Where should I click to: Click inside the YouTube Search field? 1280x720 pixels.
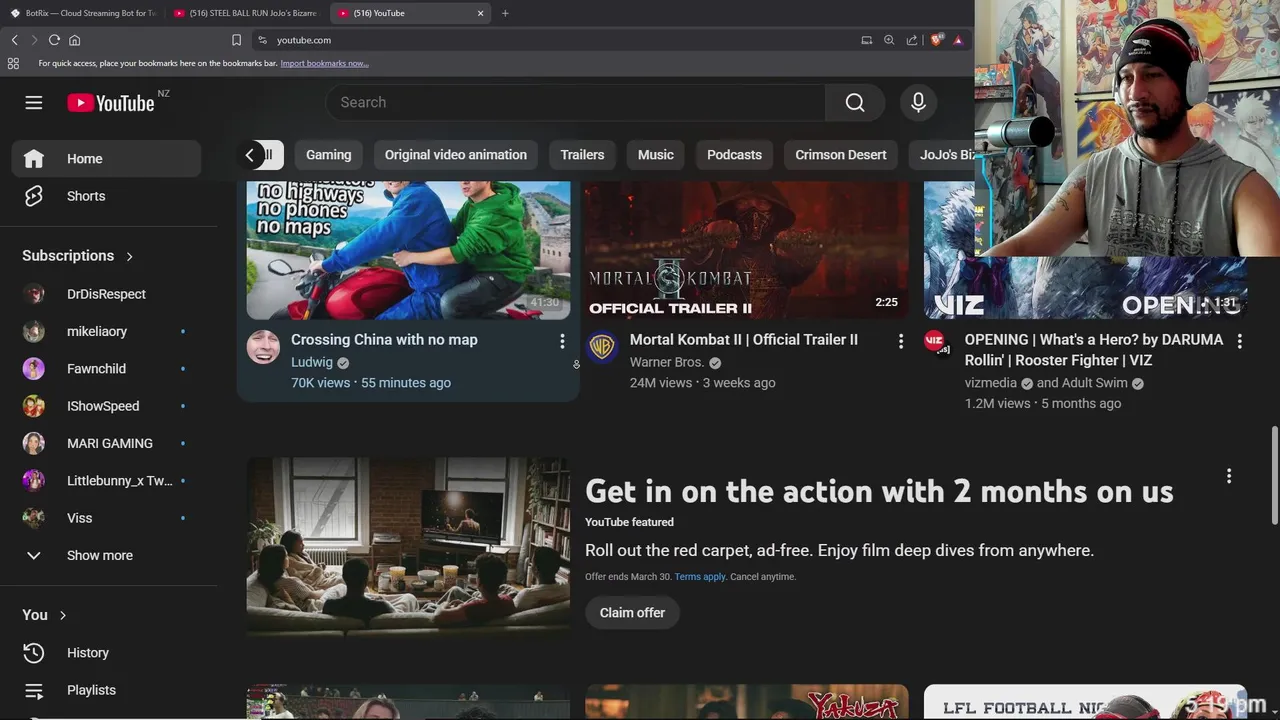pos(575,102)
